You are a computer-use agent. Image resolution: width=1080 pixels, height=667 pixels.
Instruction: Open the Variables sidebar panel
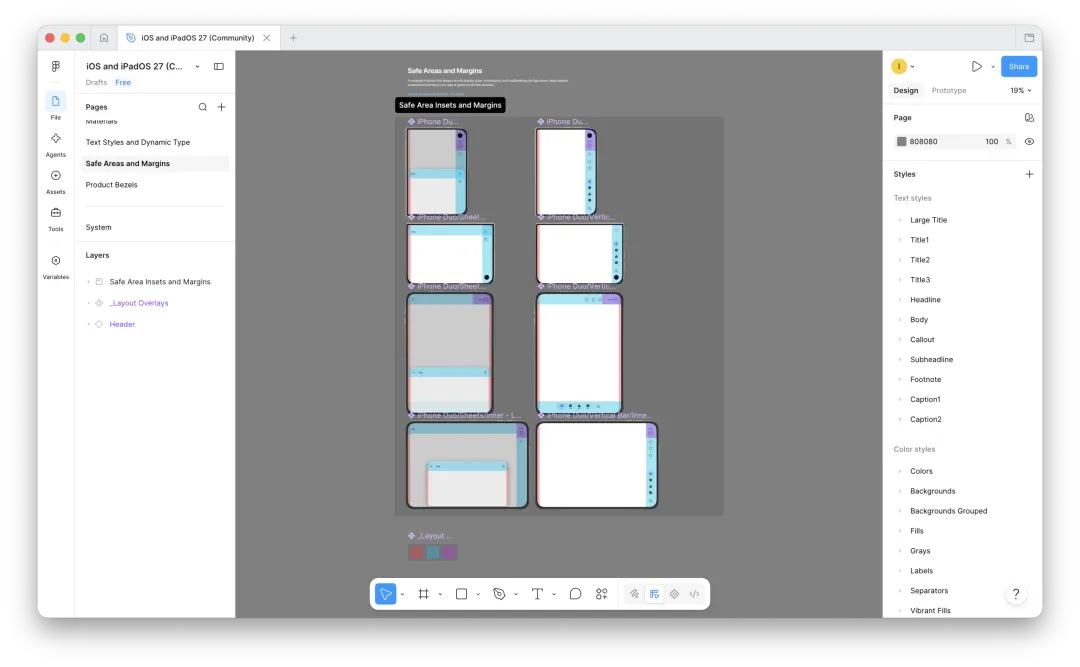pos(56,260)
